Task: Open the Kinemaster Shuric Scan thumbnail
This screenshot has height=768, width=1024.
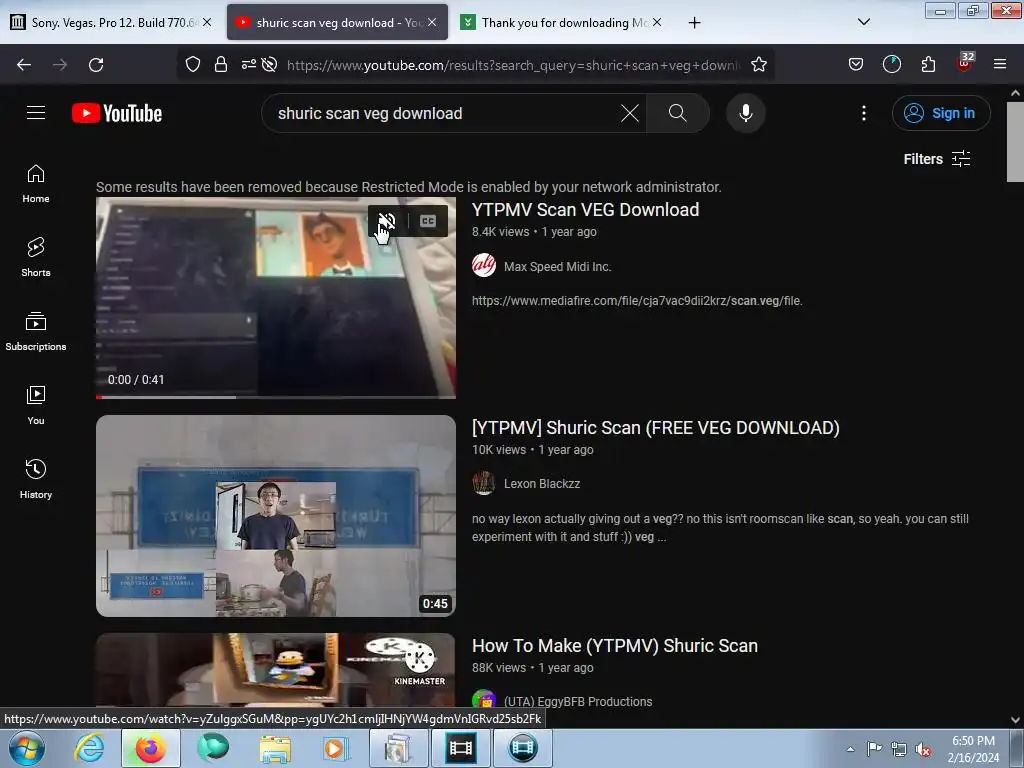Action: click(x=276, y=669)
